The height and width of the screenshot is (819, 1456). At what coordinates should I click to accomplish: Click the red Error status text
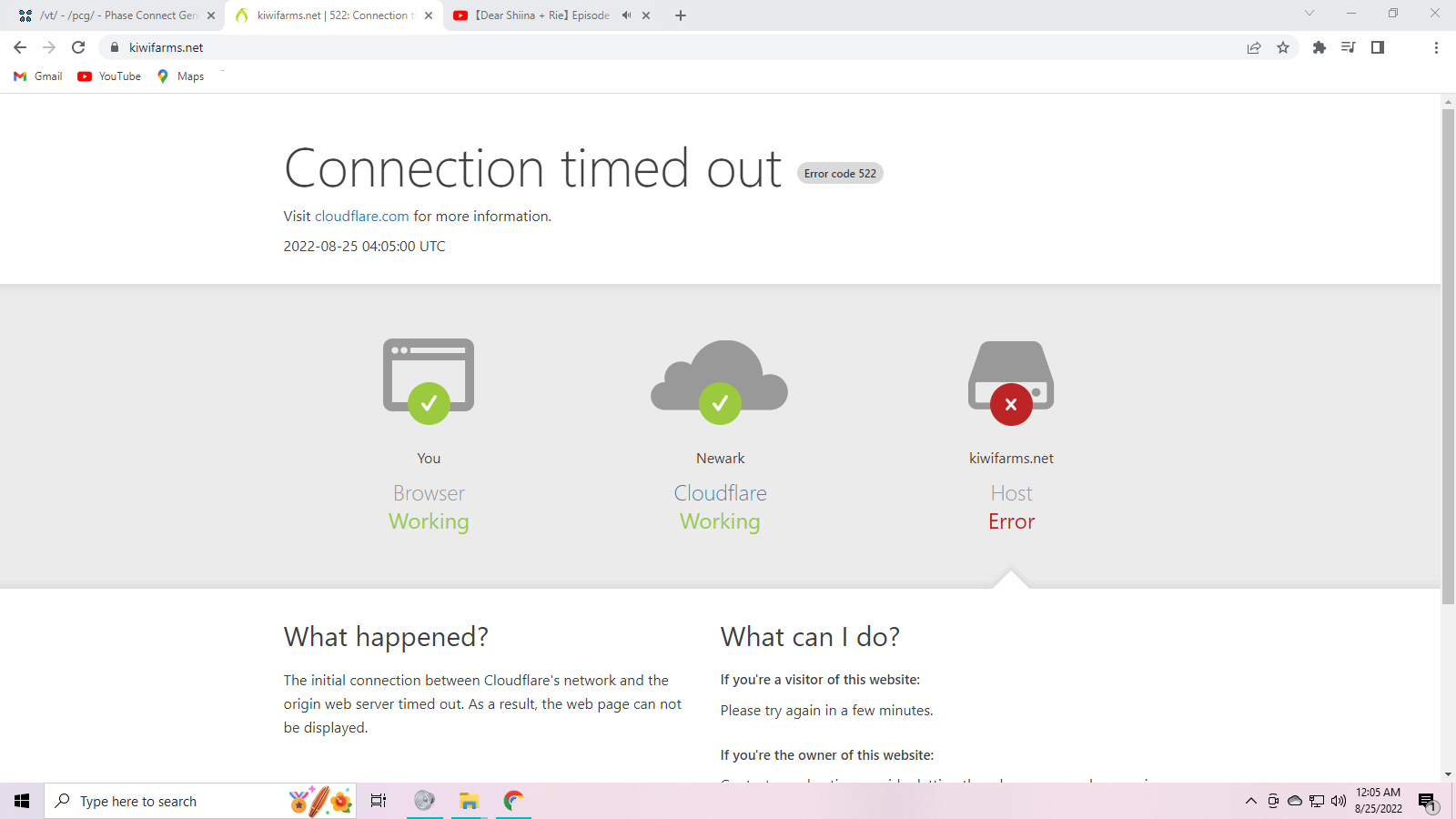pyautogui.click(x=1011, y=521)
